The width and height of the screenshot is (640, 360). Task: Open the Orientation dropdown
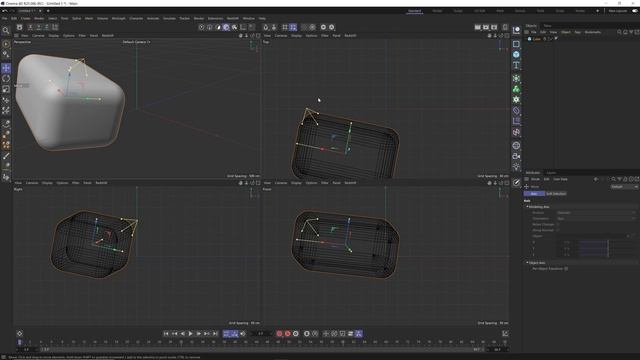click(596, 218)
